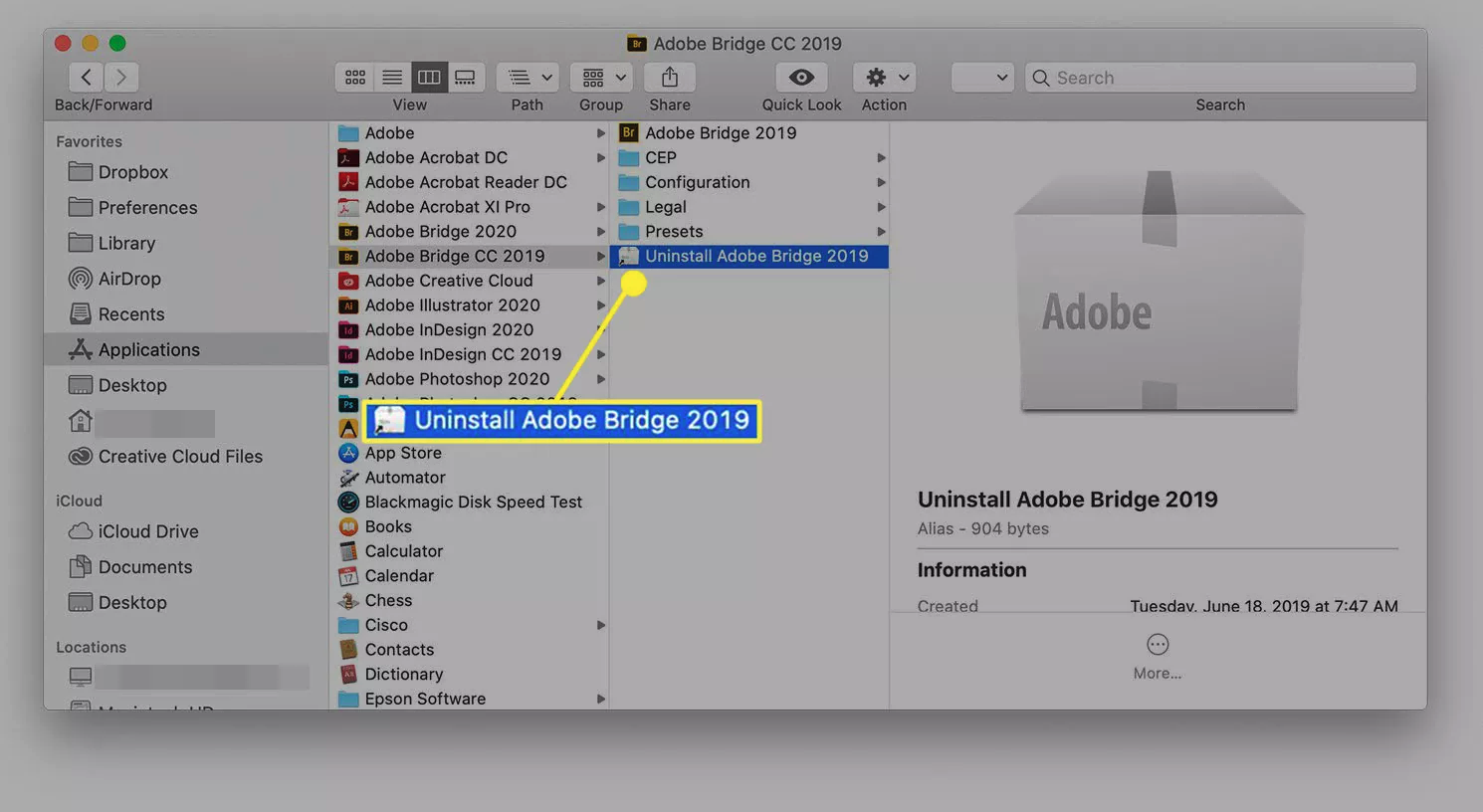Switch to gallery view

[465, 77]
